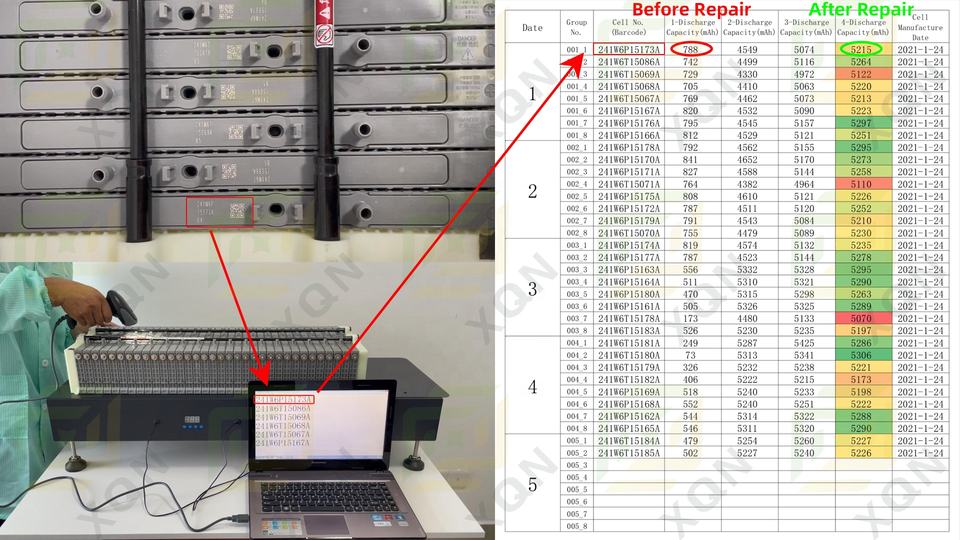Select the group number cell 001_4

[x=576, y=86]
